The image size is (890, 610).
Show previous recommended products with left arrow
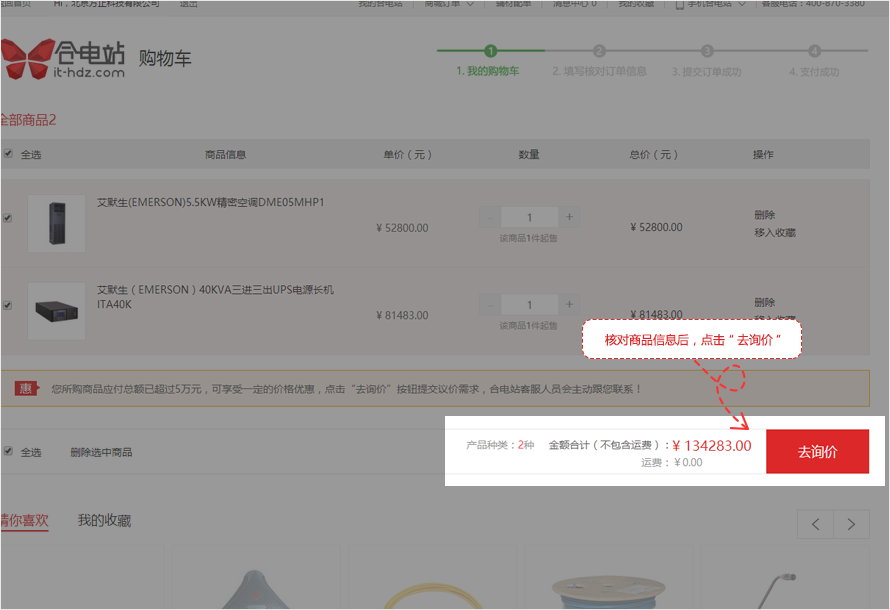[x=816, y=524]
